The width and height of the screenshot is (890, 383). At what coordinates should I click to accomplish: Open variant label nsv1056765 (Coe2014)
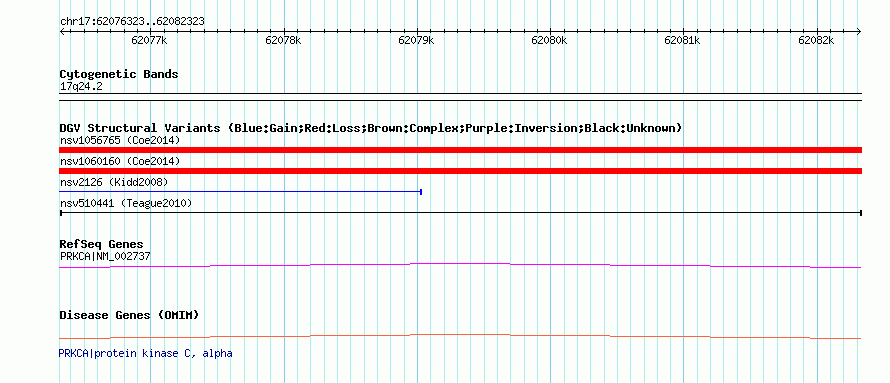tap(120, 140)
